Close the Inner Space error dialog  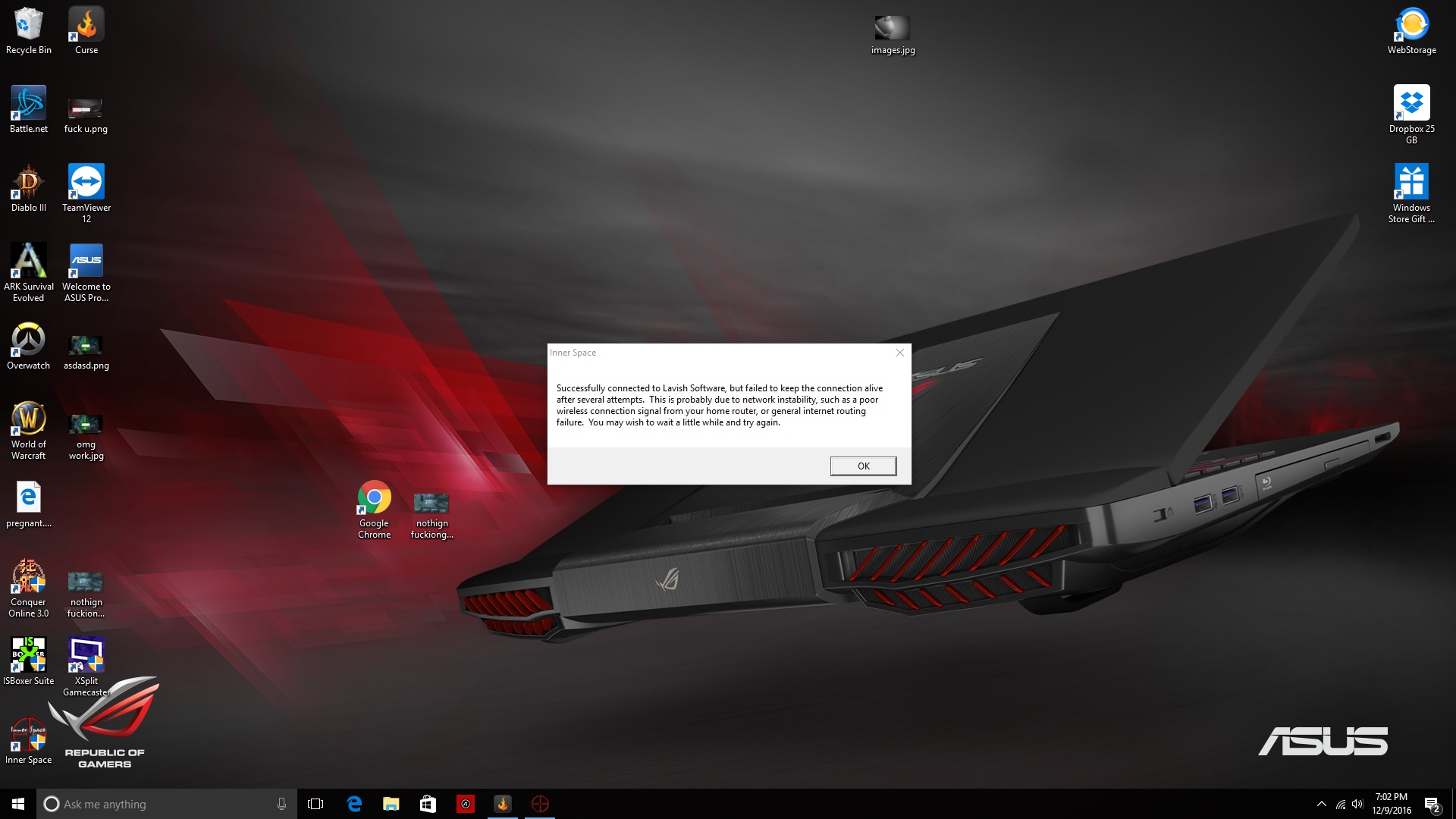900,353
